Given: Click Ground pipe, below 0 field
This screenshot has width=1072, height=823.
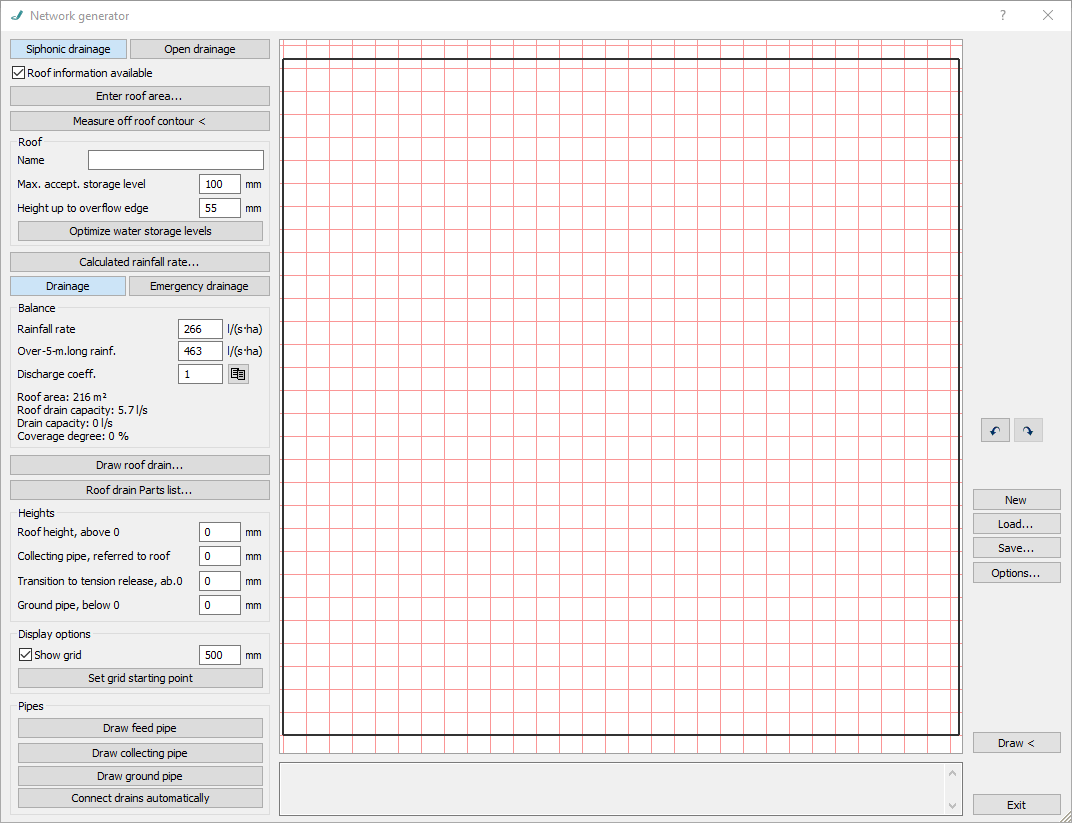Looking at the screenshot, I should point(220,605).
